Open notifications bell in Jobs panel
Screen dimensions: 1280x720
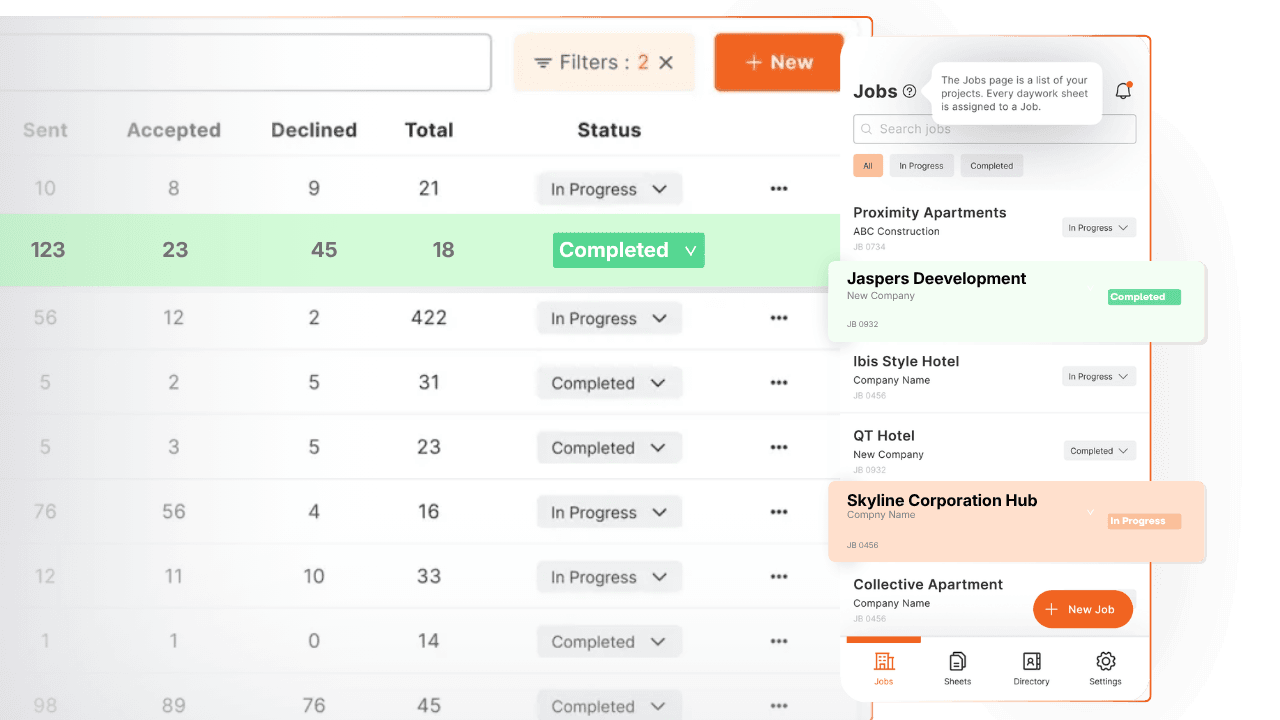pyautogui.click(x=1123, y=91)
